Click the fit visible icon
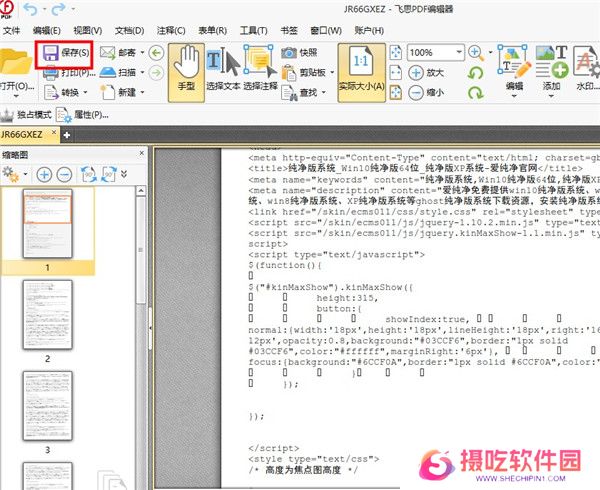Image resolution: width=600 pixels, height=490 pixels. pos(396,93)
